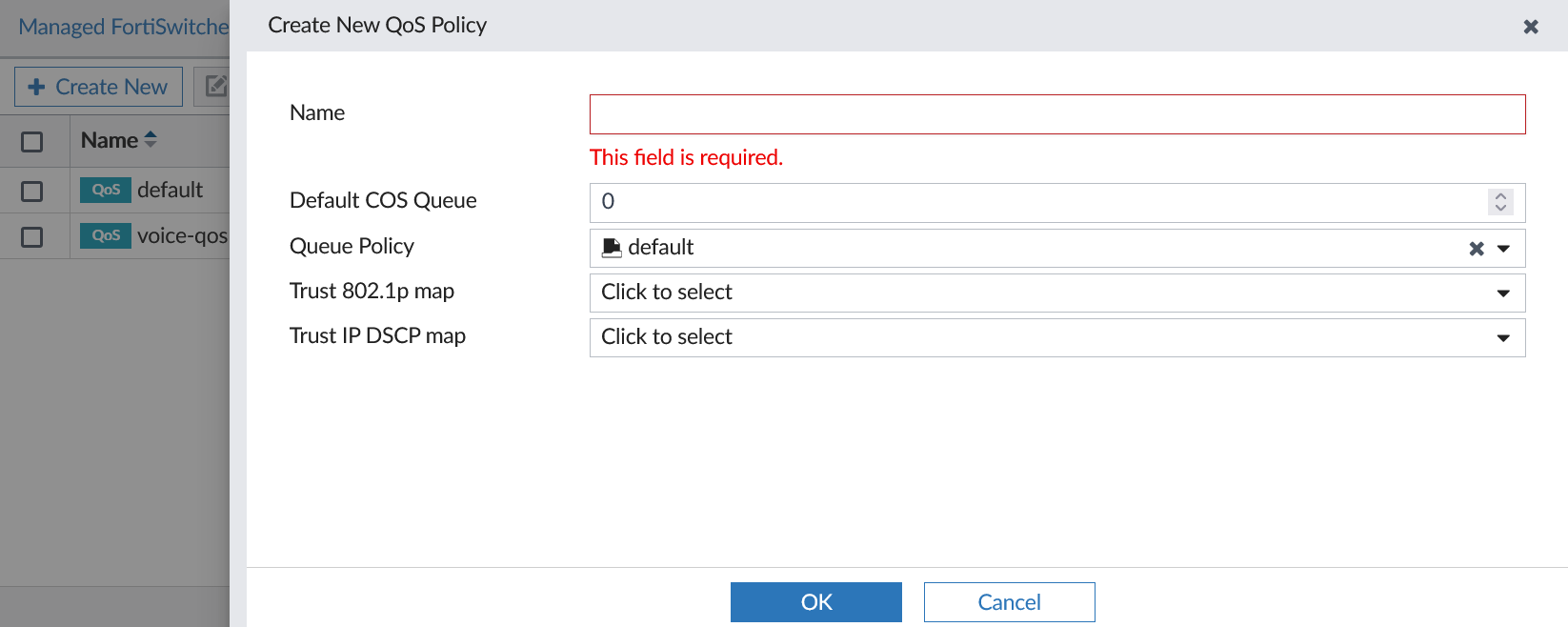
Task: Click the edit pencil icon in toolbar
Action: point(216,86)
